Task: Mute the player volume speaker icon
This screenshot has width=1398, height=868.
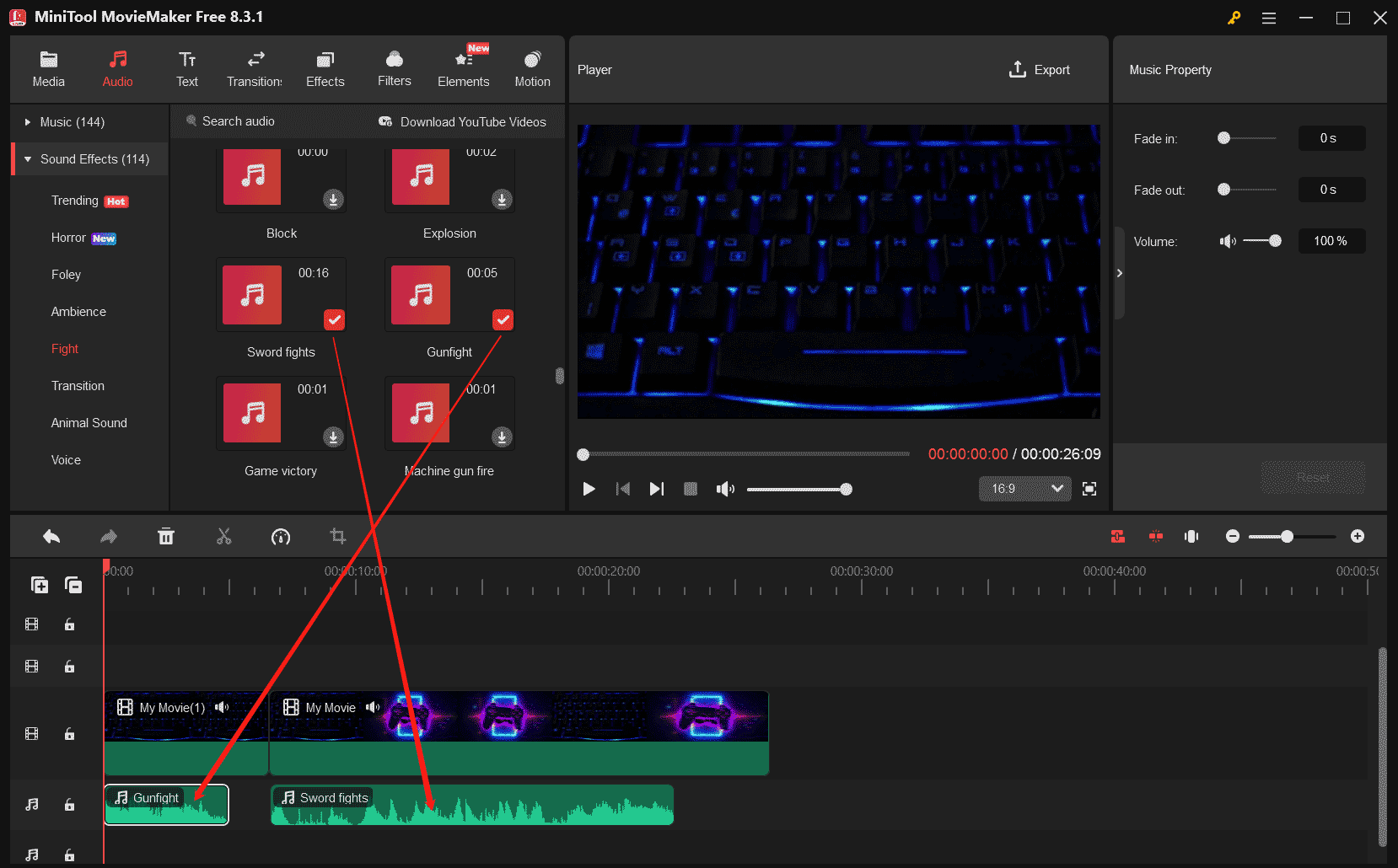Action: coord(725,489)
